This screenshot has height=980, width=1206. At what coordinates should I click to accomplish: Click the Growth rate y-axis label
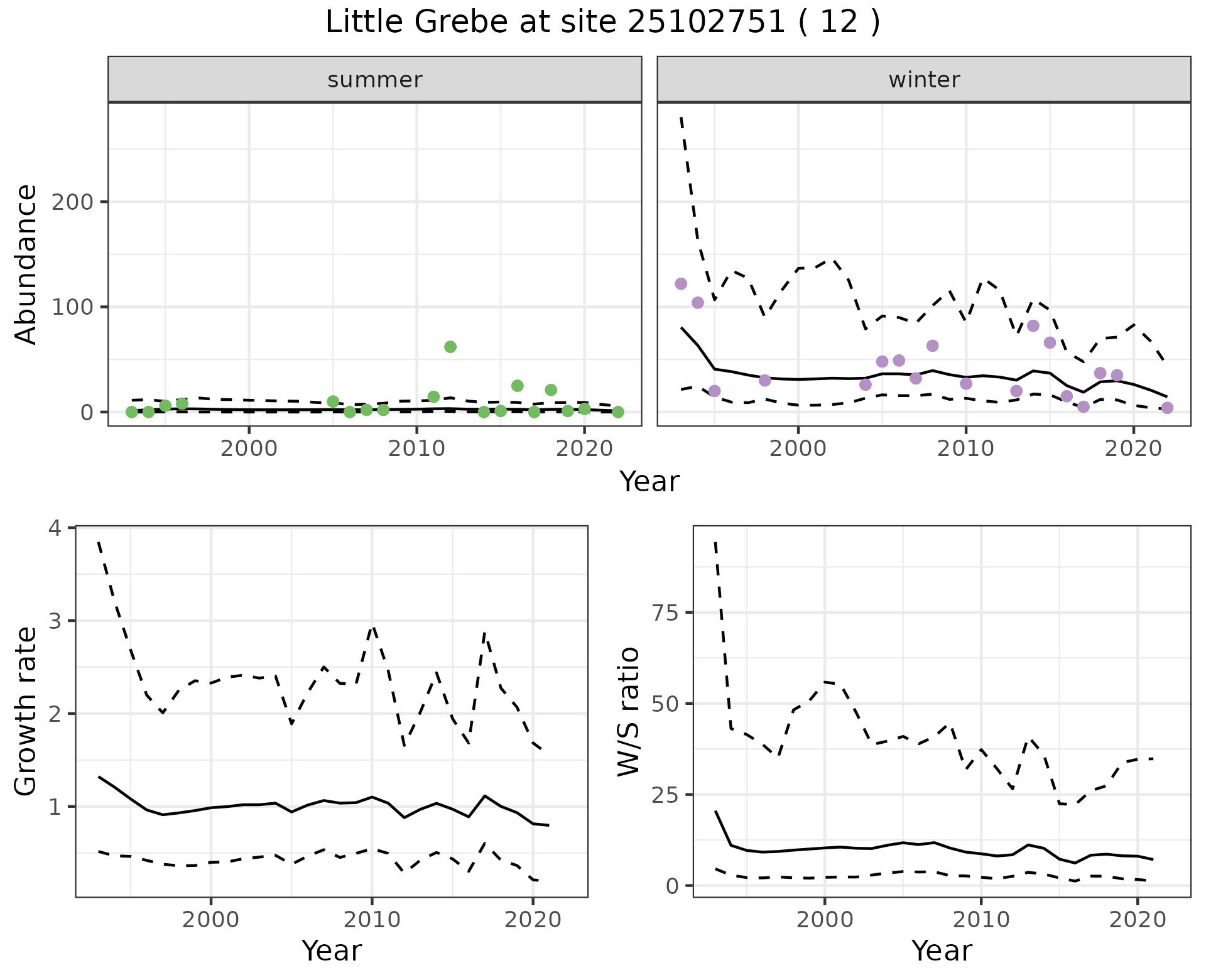click(x=26, y=711)
